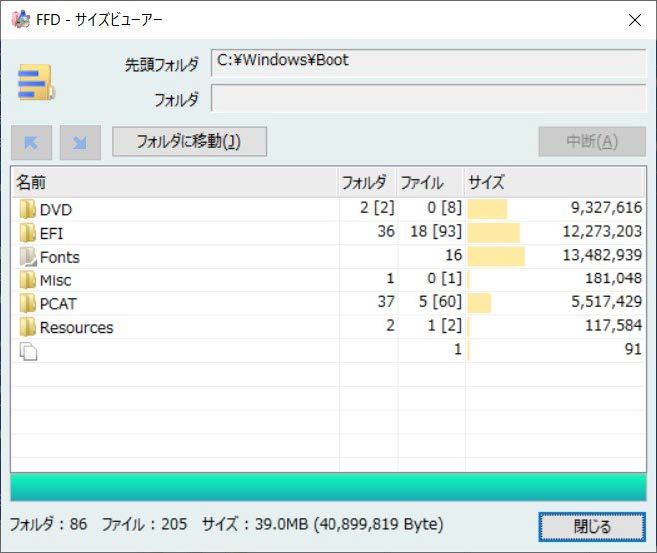The width and height of the screenshot is (657, 553).
Task: Click file count 0 [8] in DVD row
Action: pyautogui.click(x=445, y=207)
